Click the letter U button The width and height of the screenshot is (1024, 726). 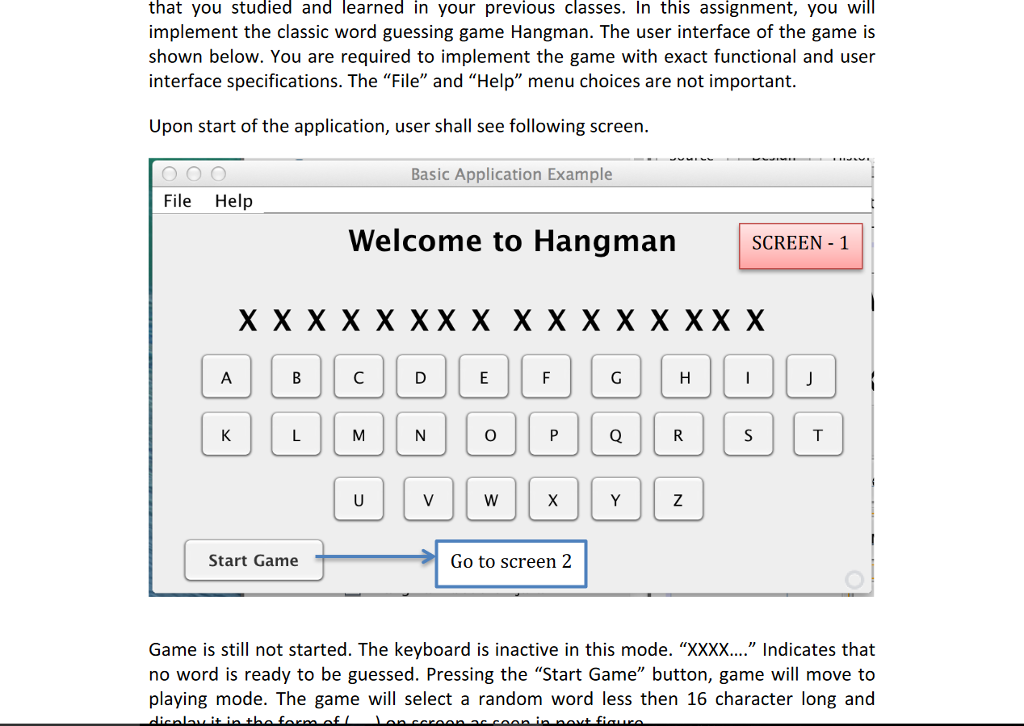(x=358, y=498)
